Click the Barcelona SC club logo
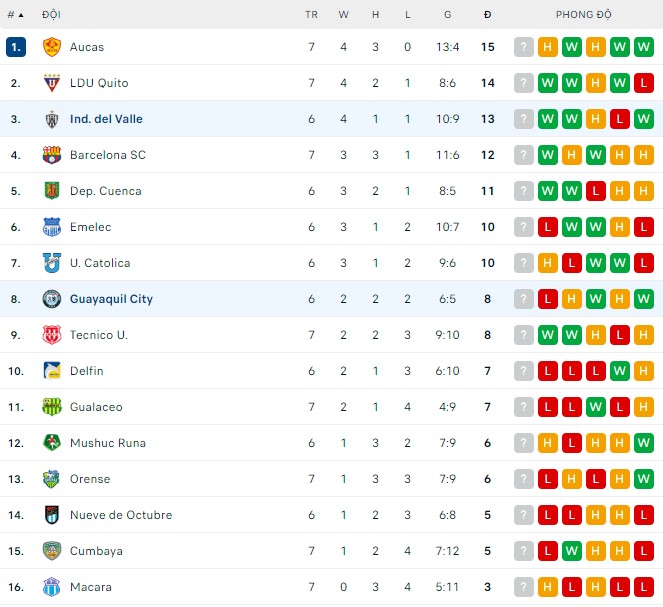 (x=52, y=155)
